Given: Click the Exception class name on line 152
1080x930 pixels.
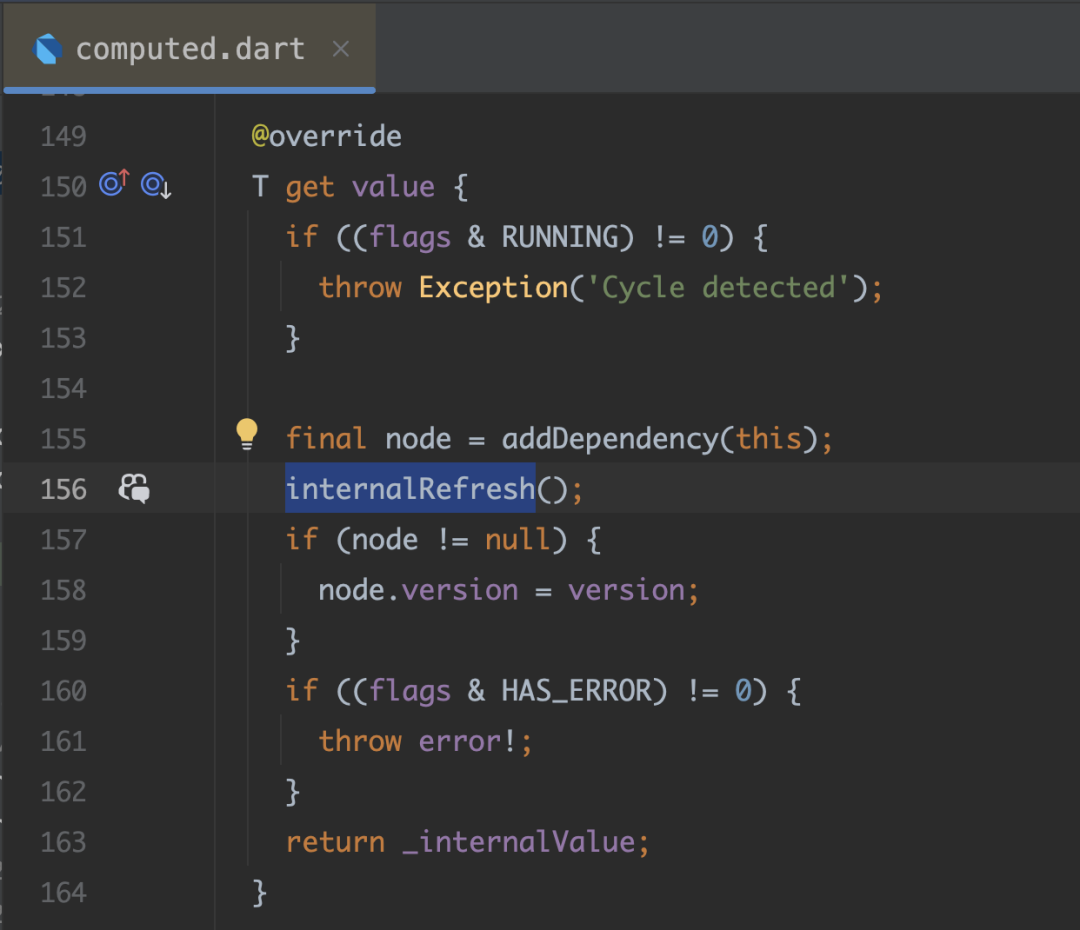Looking at the screenshot, I should pos(492,287).
